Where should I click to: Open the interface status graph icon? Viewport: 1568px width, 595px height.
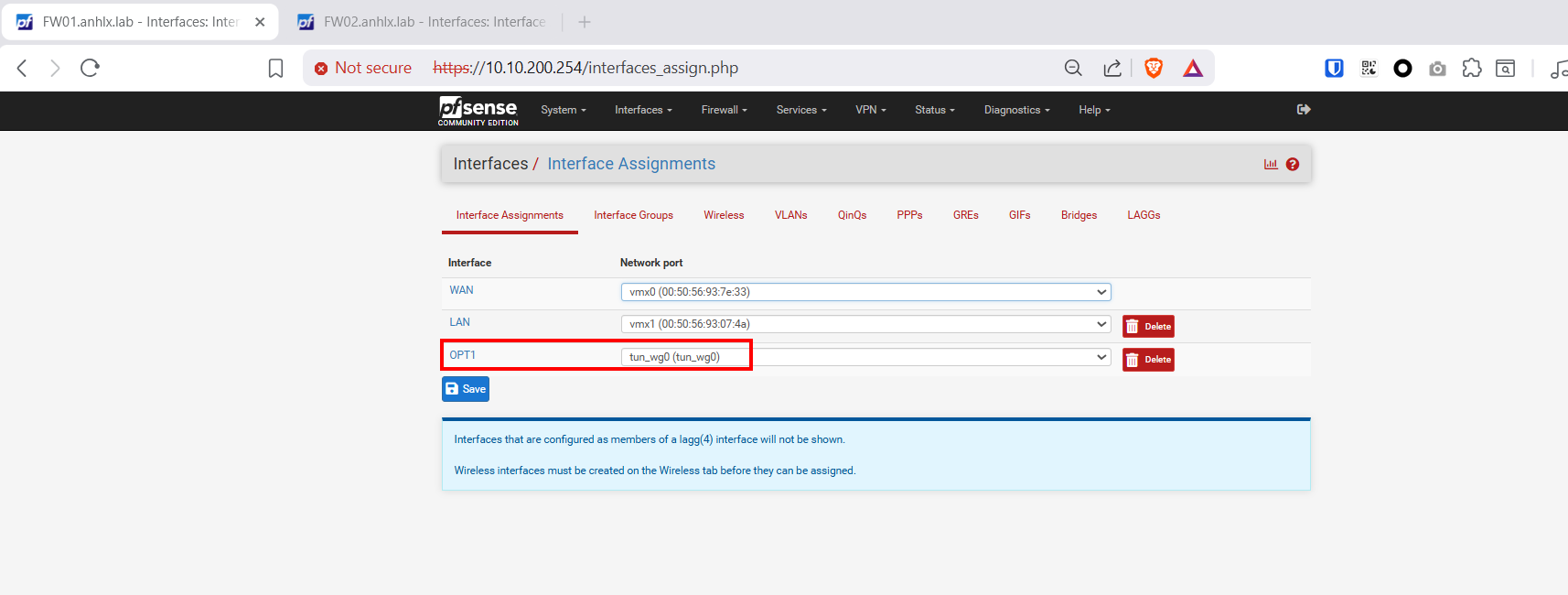point(1270,165)
